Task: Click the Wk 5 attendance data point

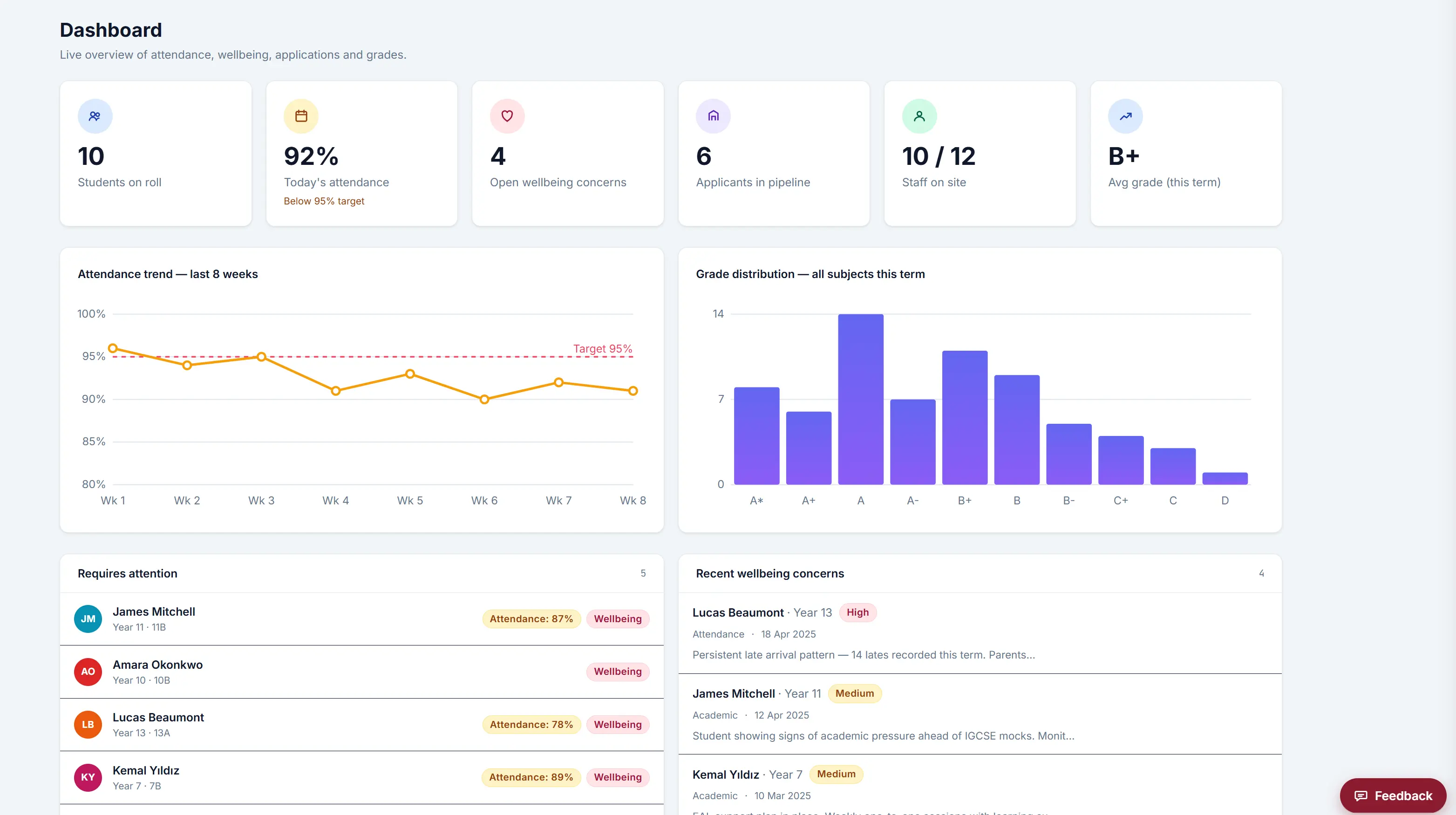Action: click(410, 374)
